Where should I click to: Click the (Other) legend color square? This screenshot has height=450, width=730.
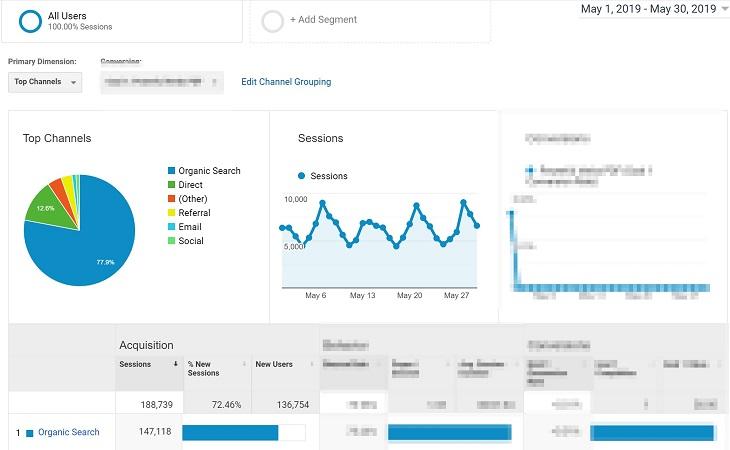pos(171,199)
